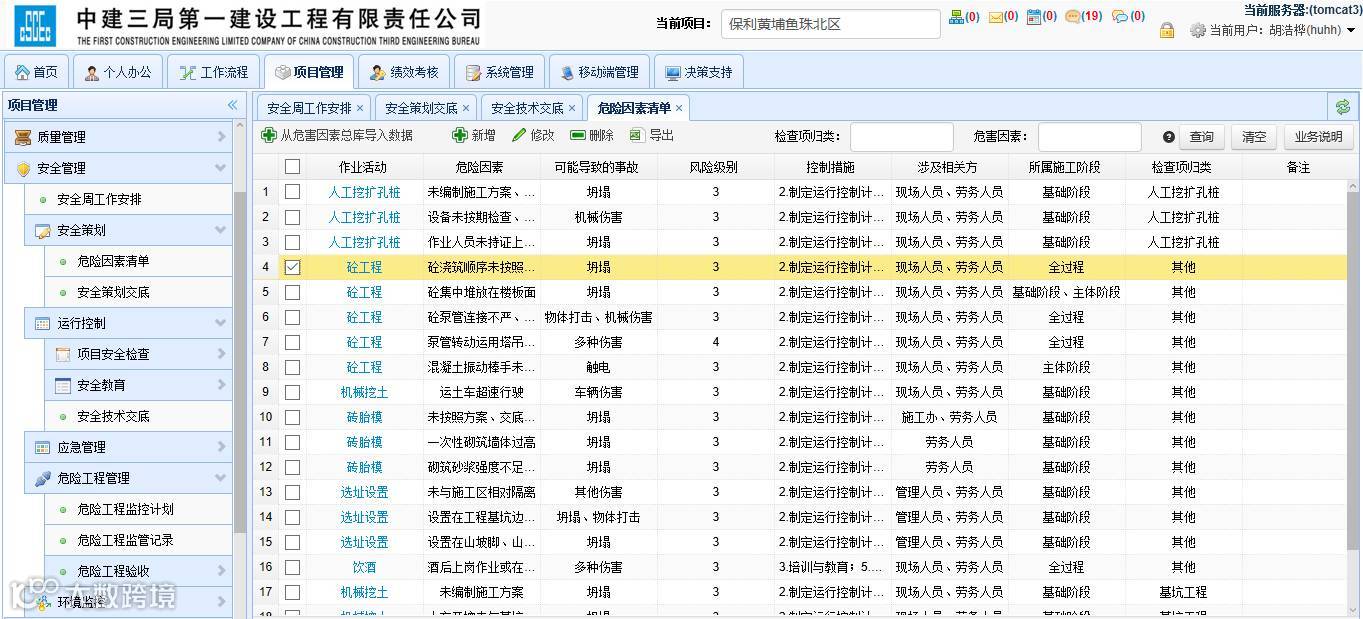This screenshot has height=619, width=1363.
Task: Click the green refresh icon at tab bar end
Action: click(x=1343, y=107)
